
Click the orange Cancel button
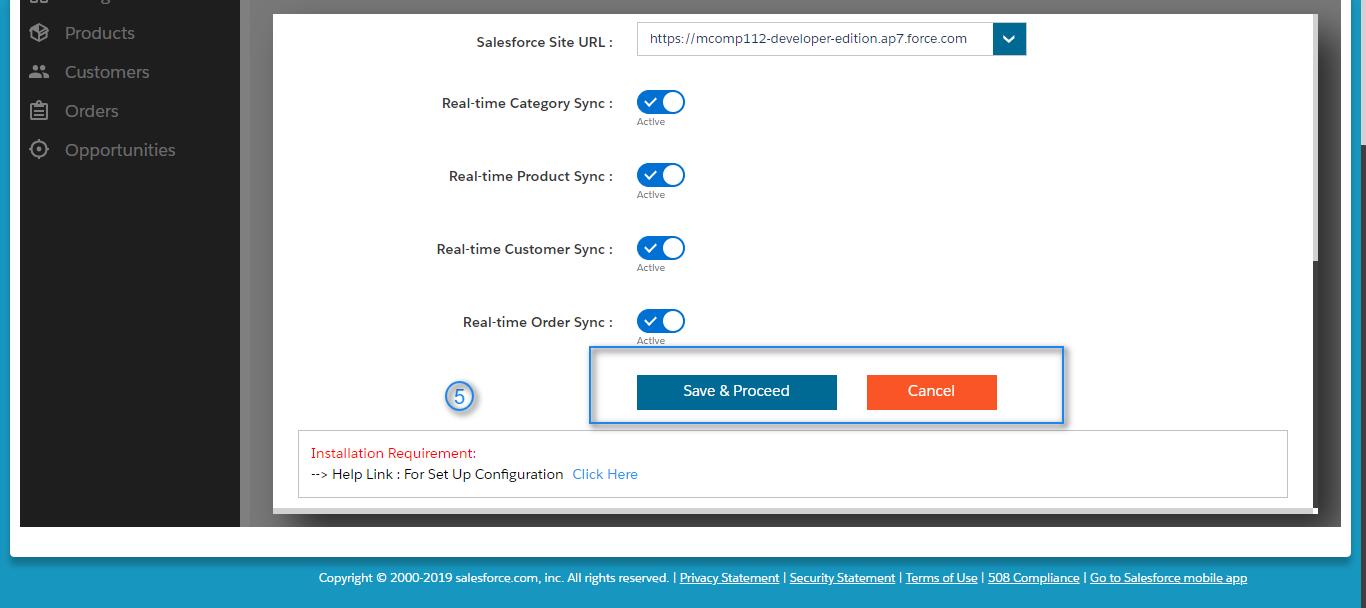pyautogui.click(x=931, y=391)
